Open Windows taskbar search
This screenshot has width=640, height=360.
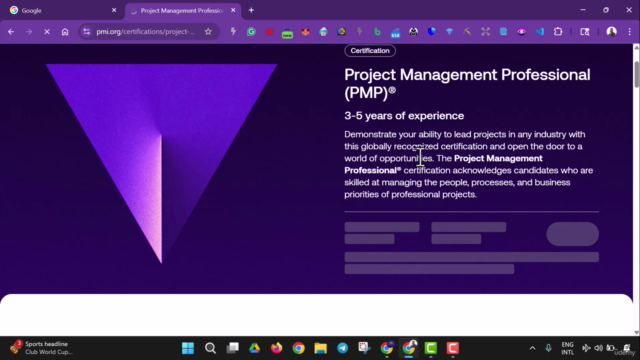click(210, 348)
